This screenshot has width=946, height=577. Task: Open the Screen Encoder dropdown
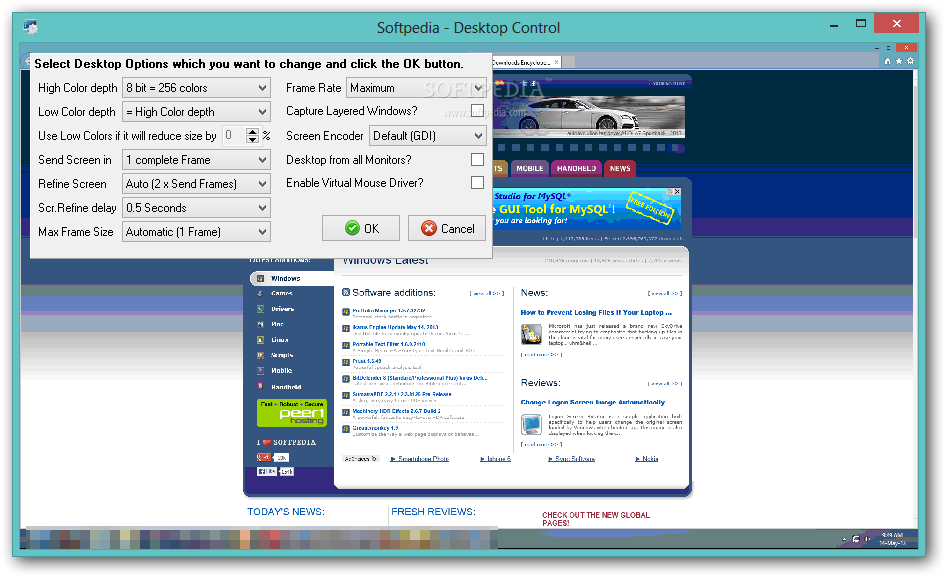click(x=428, y=136)
